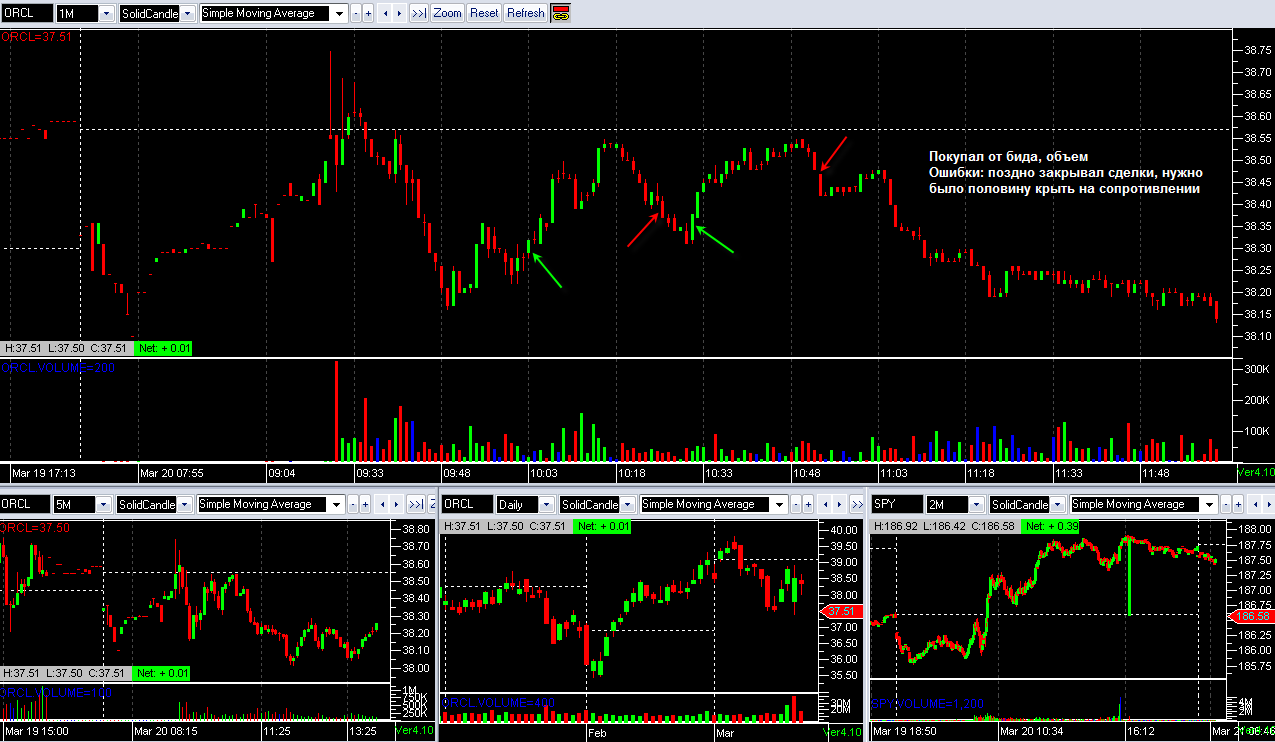Click the Zoom button
Screen dimensions: 1275x742
pos(447,13)
